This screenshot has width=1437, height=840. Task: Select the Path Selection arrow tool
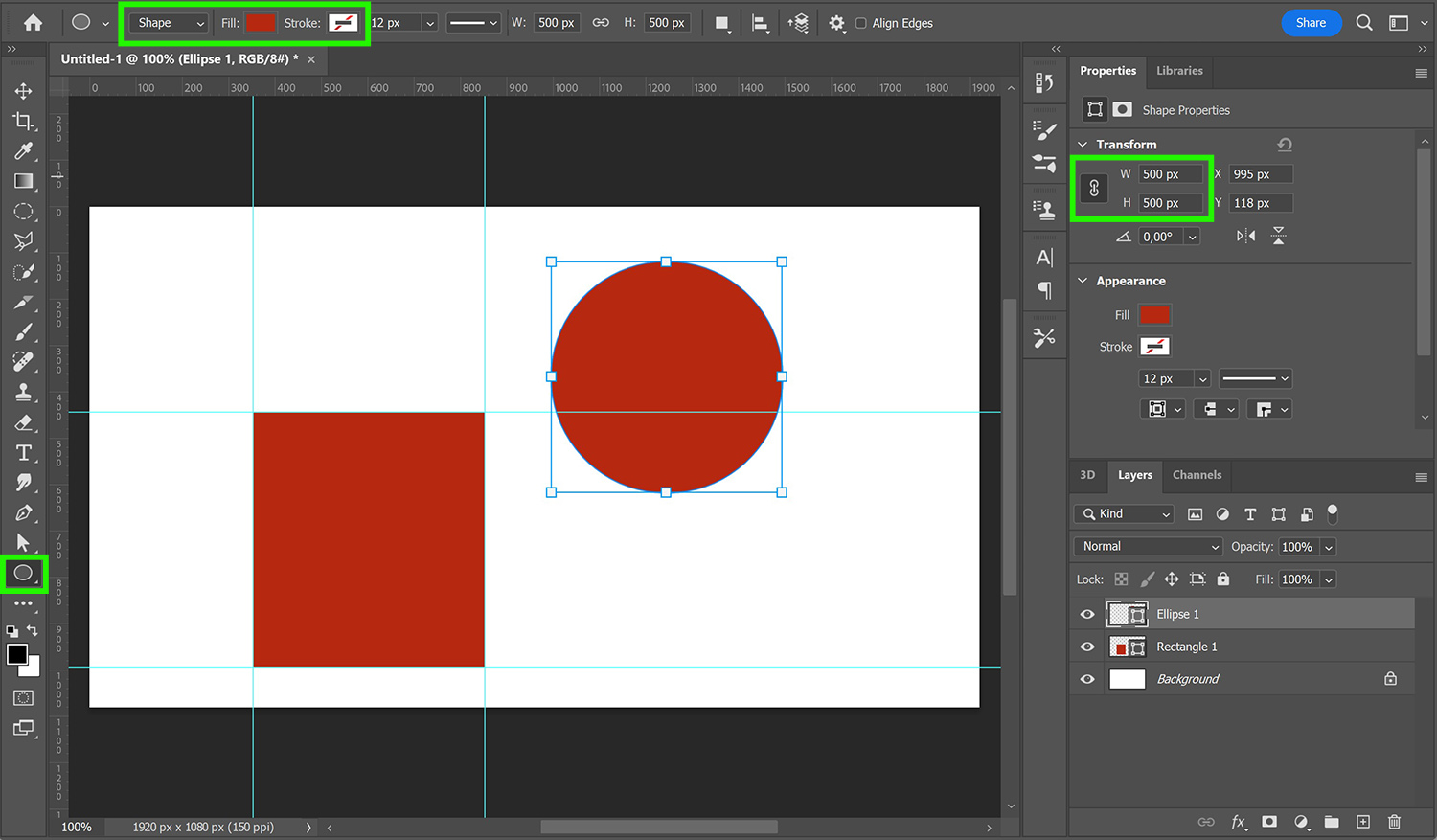coord(23,542)
